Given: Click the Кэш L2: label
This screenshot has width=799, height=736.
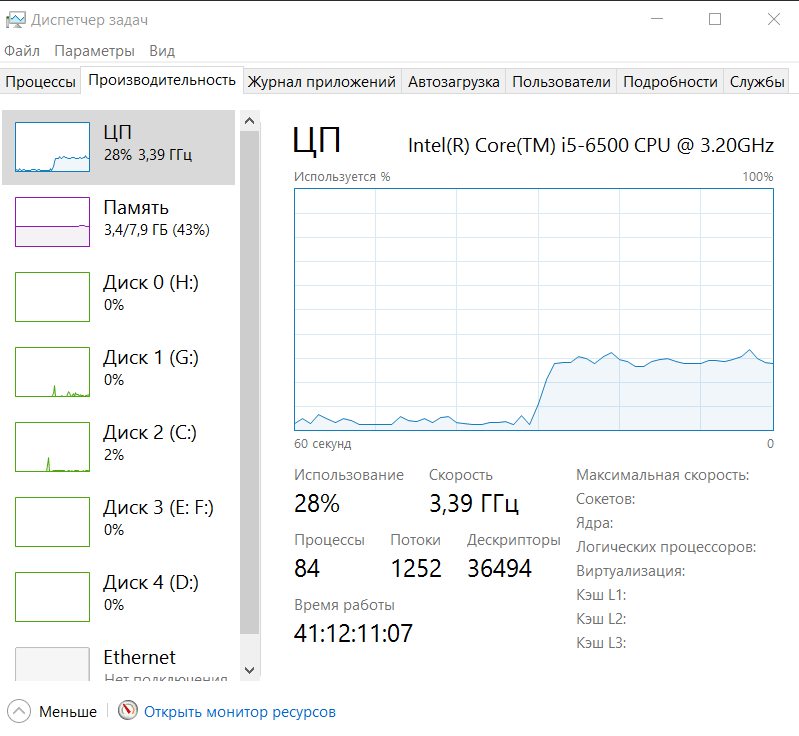Looking at the screenshot, I should [x=601, y=619].
